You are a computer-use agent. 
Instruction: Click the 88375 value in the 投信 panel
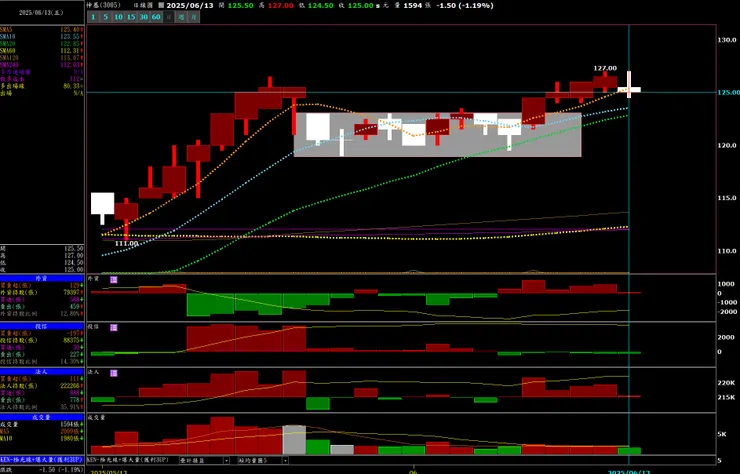click(x=72, y=340)
